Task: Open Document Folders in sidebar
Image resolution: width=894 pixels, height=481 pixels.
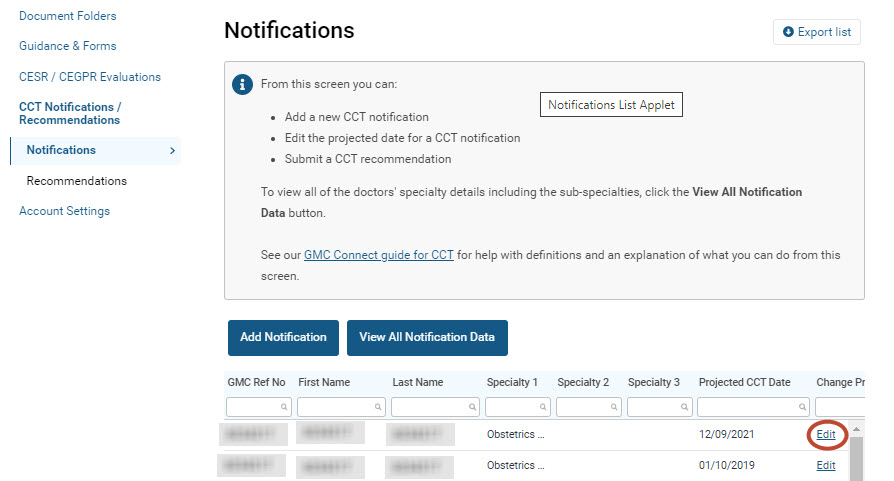Action: (67, 16)
